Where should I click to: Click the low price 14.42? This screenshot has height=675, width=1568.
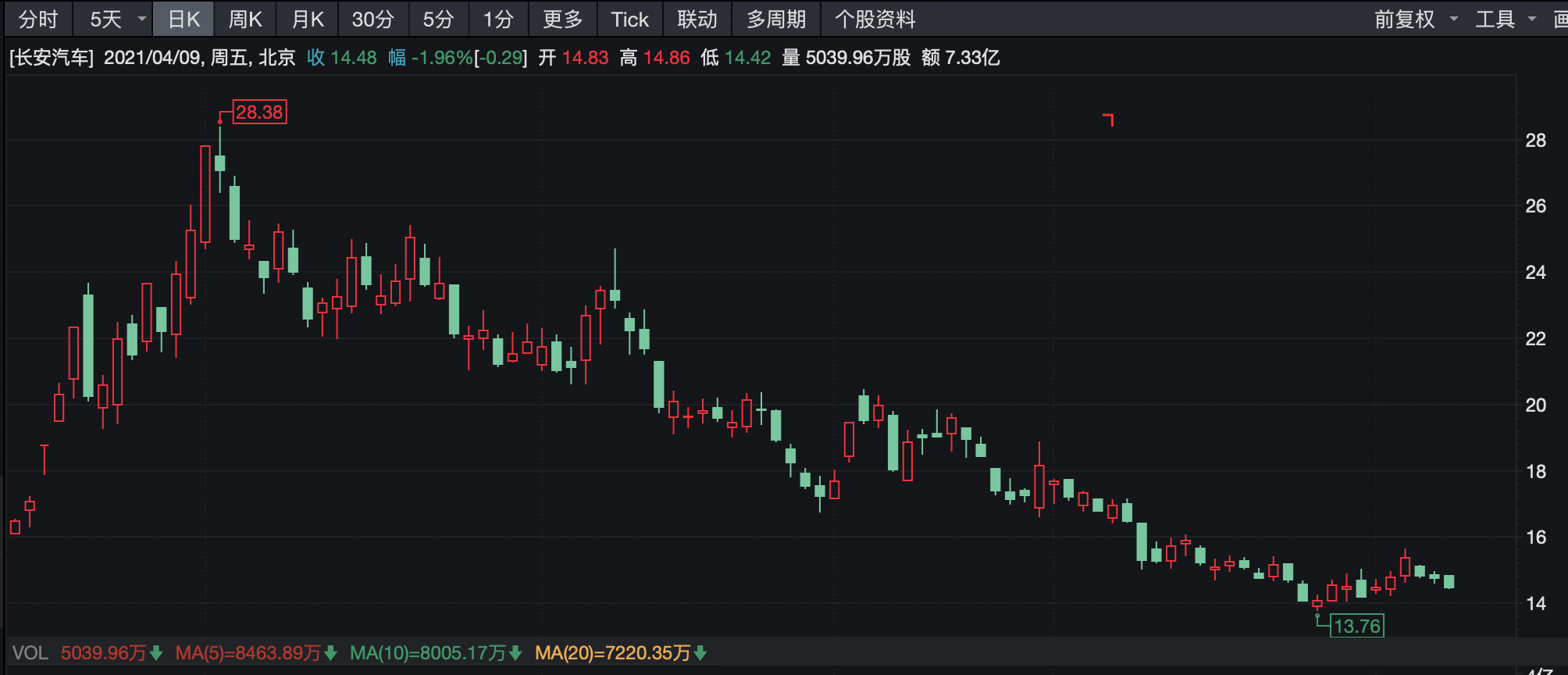[x=747, y=58]
